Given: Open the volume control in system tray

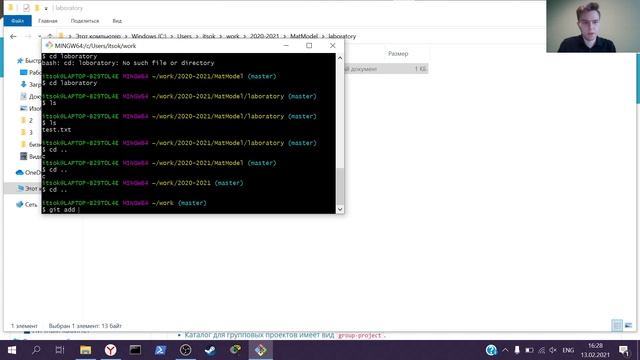Looking at the screenshot, I should 553,350.
